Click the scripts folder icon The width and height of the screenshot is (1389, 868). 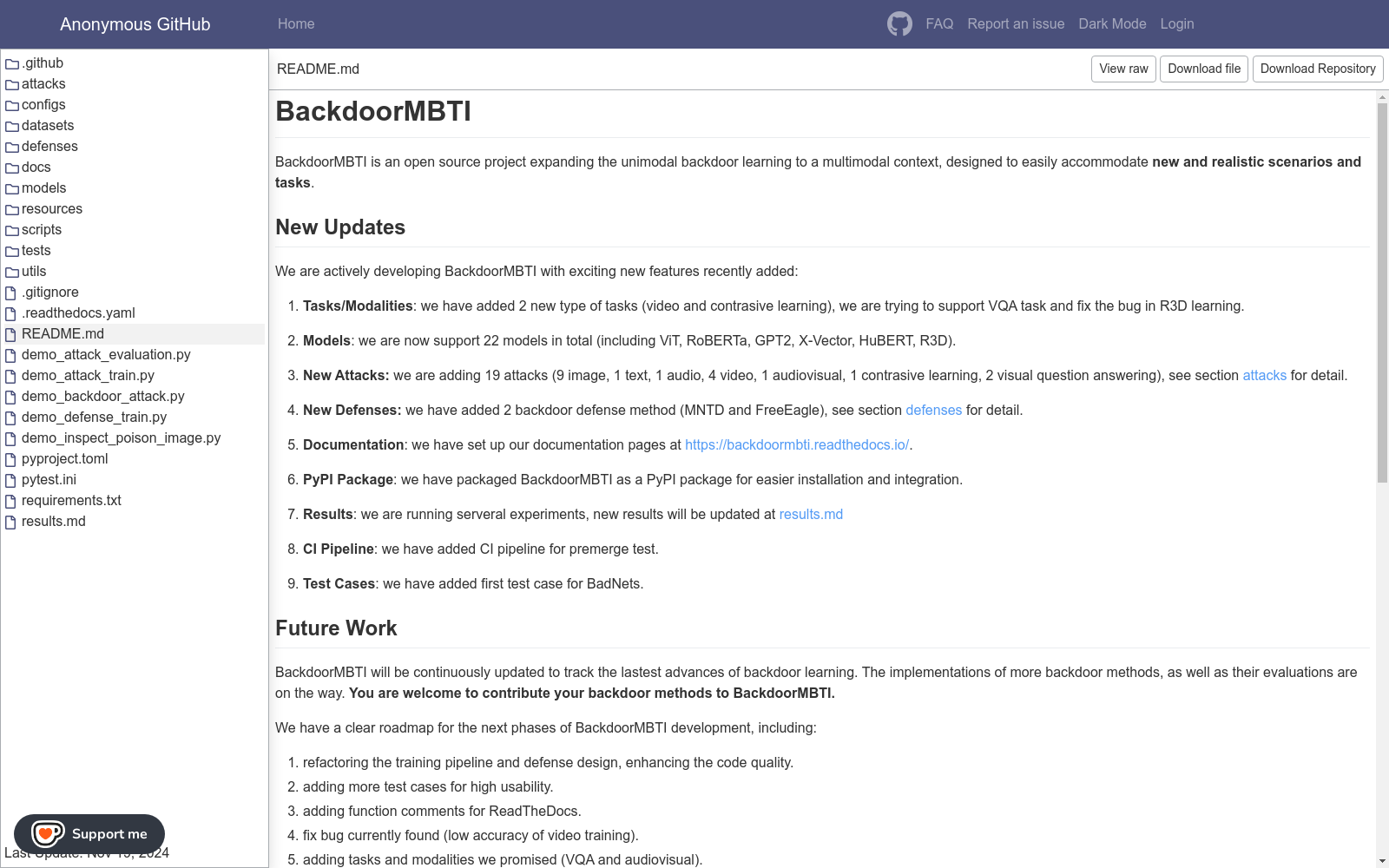tap(12, 230)
